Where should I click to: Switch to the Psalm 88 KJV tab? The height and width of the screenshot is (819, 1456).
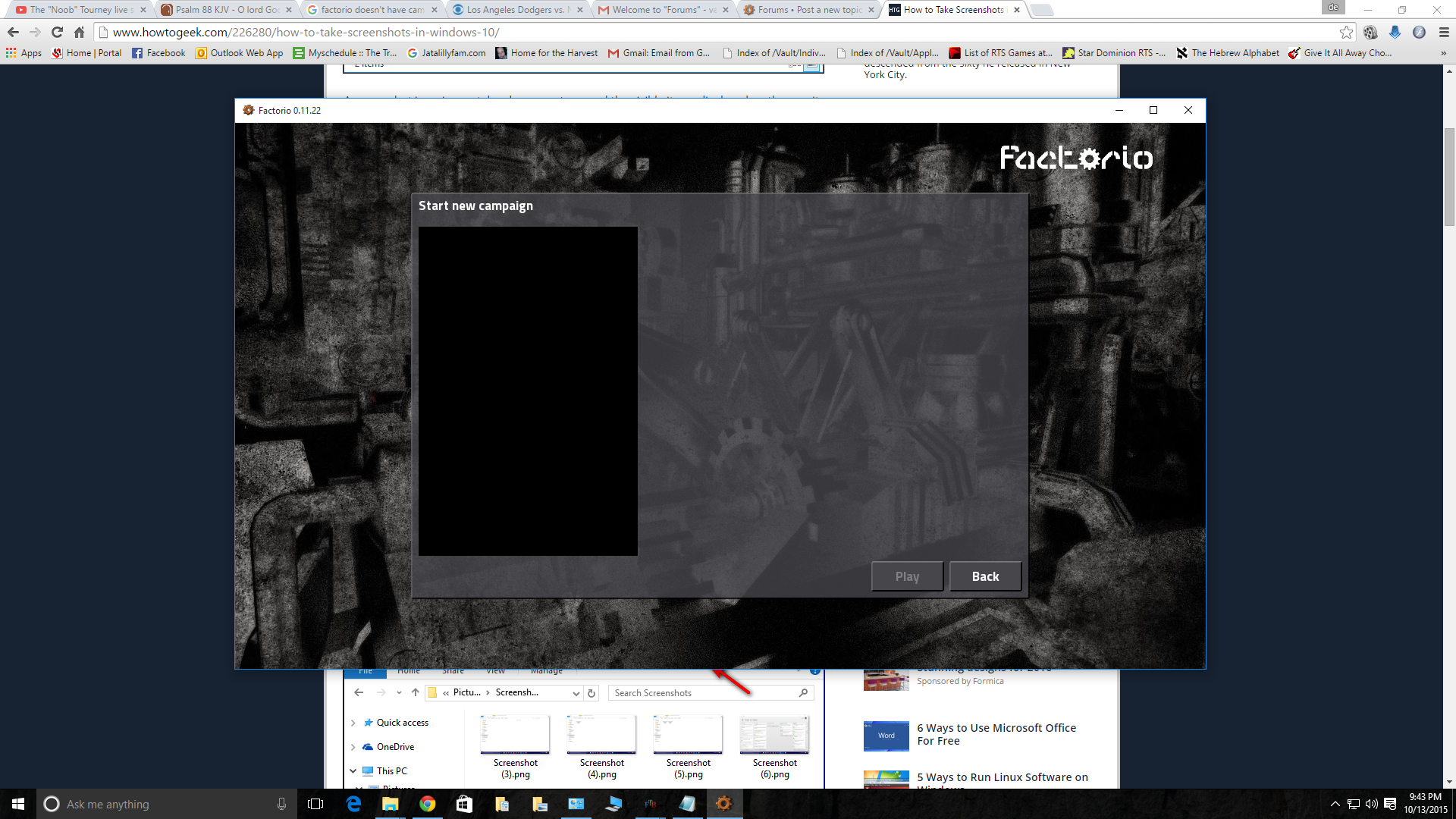tap(226, 10)
